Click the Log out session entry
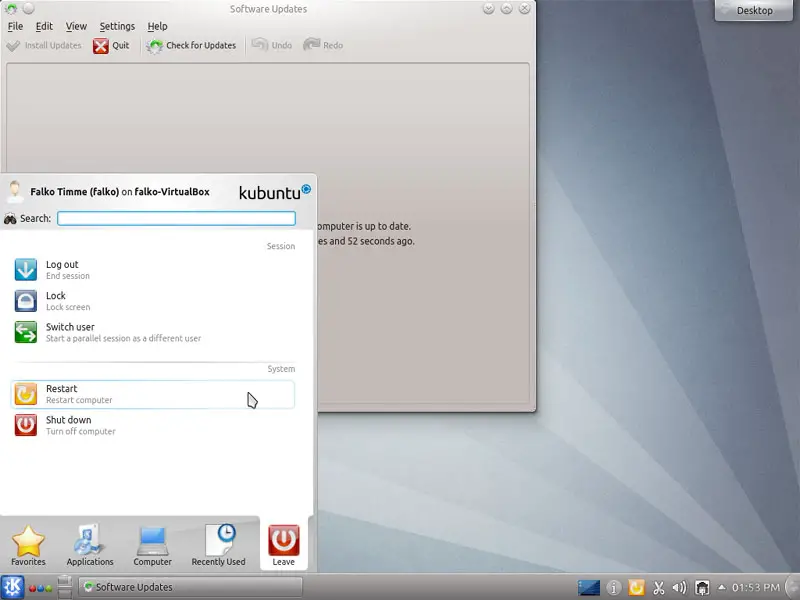Viewport: 800px width, 600px height. (x=153, y=270)
